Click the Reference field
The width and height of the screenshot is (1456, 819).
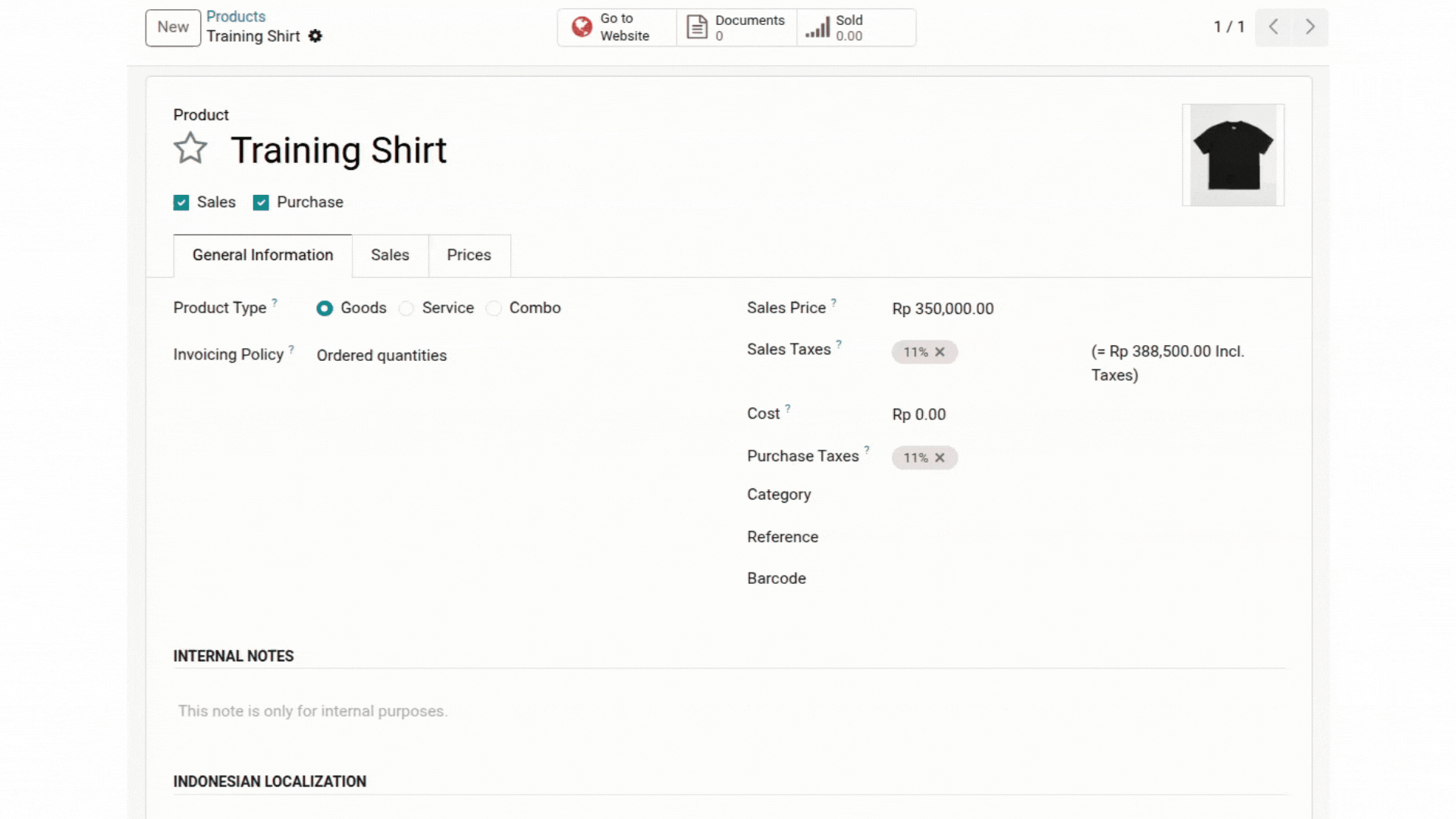1089,538
